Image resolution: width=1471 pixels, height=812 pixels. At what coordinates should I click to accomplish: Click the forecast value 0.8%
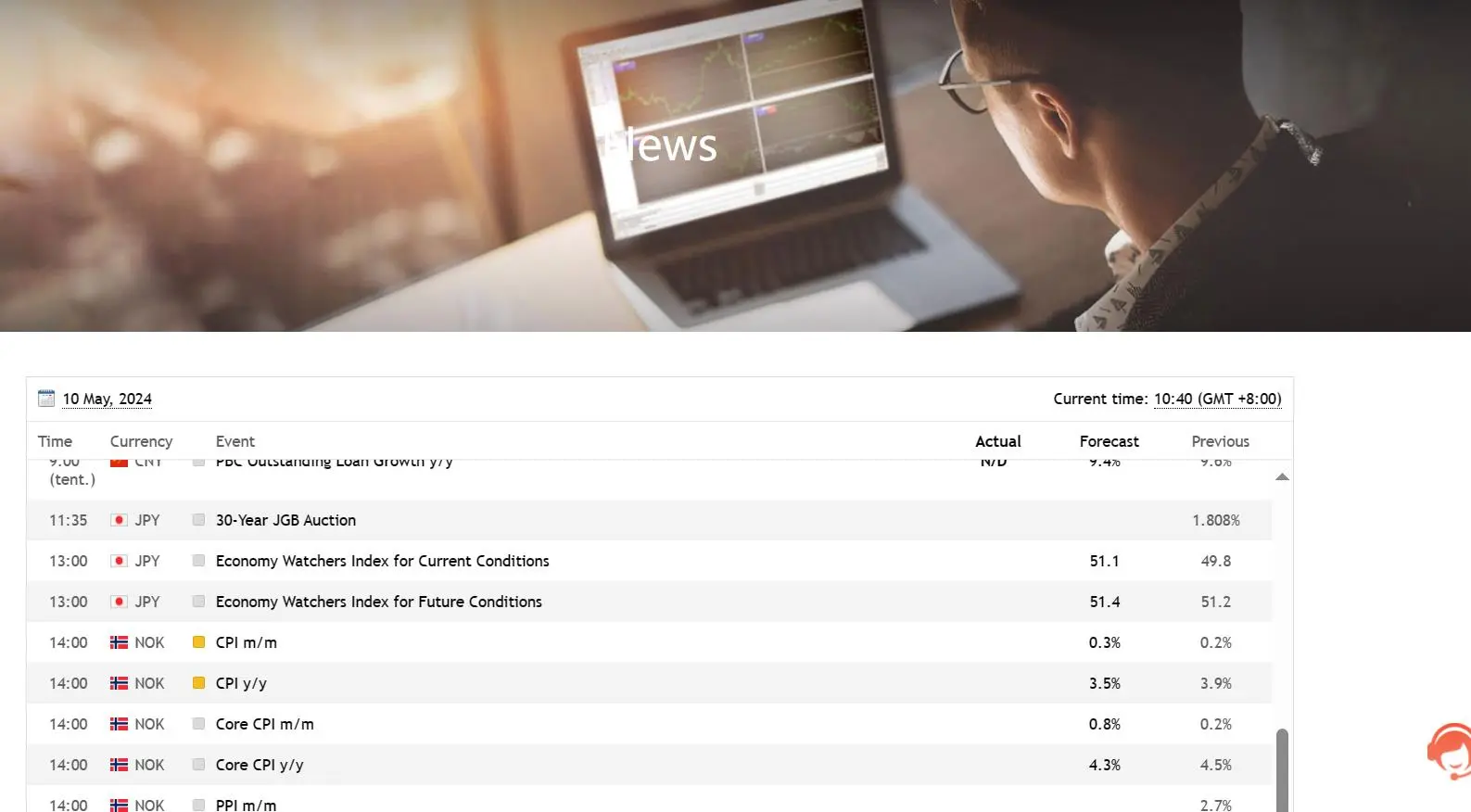click(1105, 724)
